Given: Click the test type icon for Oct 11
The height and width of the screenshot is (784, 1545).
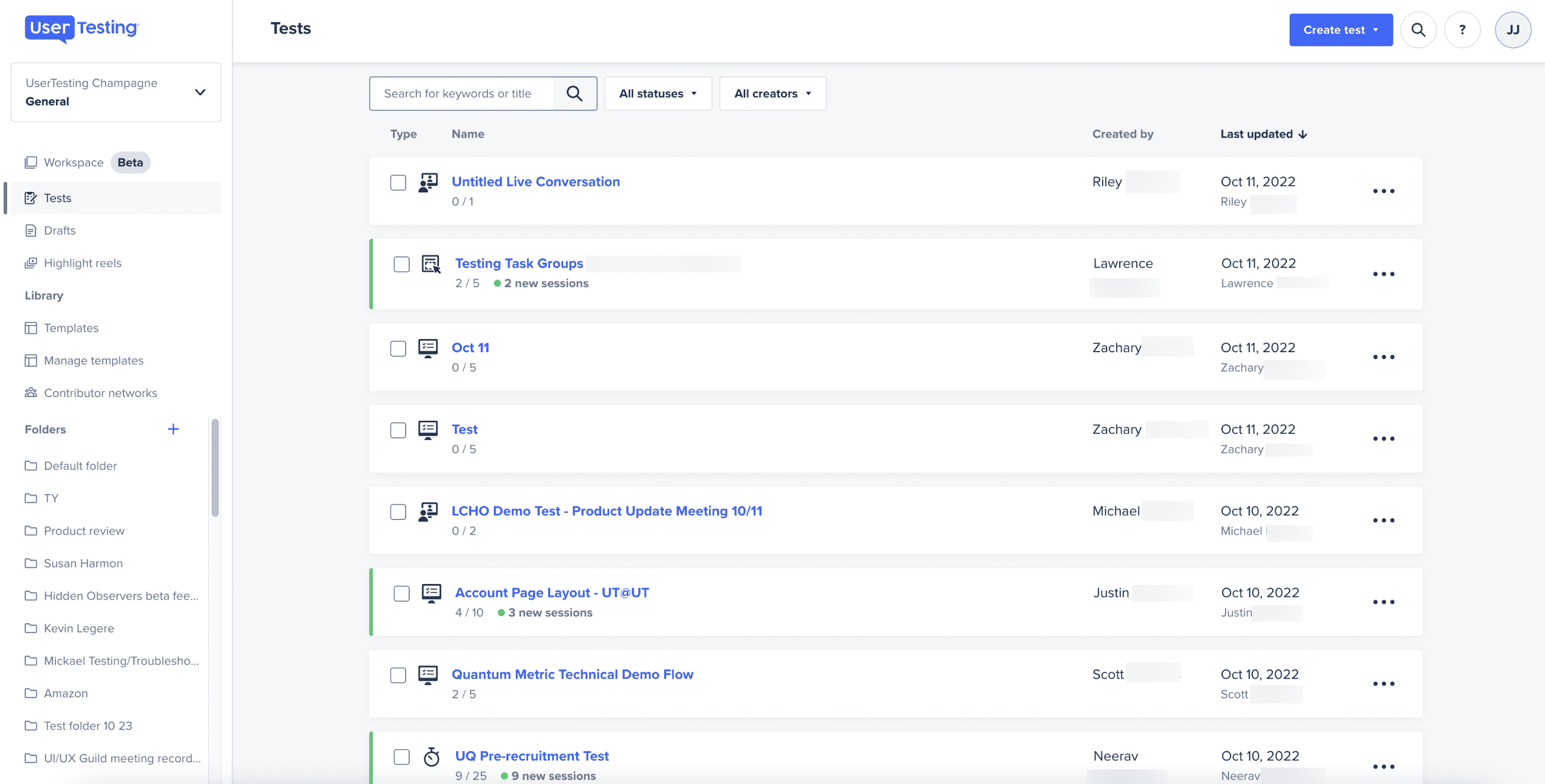Looking at the screenshot, I should pos(428,349).
